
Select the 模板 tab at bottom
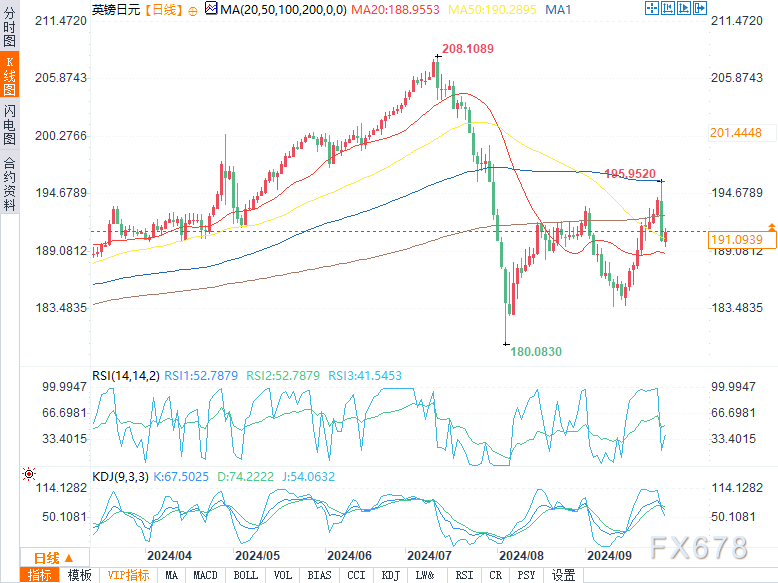coord(79,575)
